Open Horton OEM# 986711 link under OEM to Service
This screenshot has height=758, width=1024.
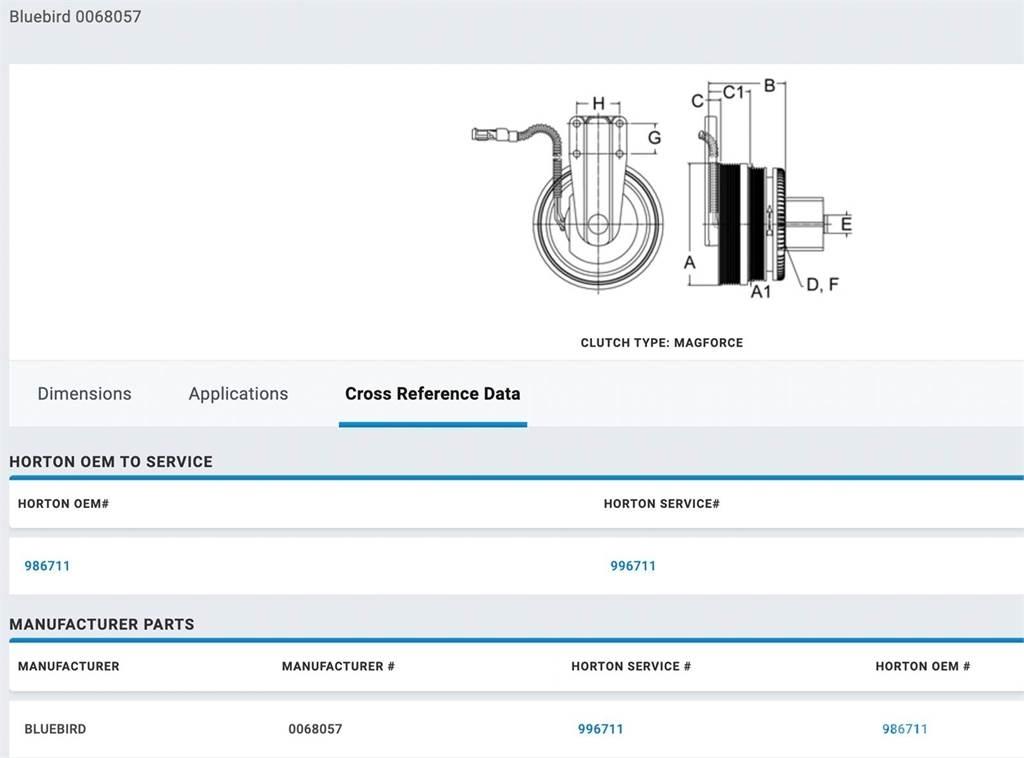point(47,566)
